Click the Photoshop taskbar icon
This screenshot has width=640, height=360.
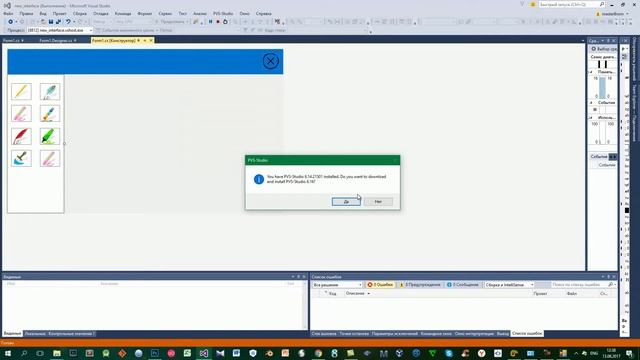tap(155, 353)
